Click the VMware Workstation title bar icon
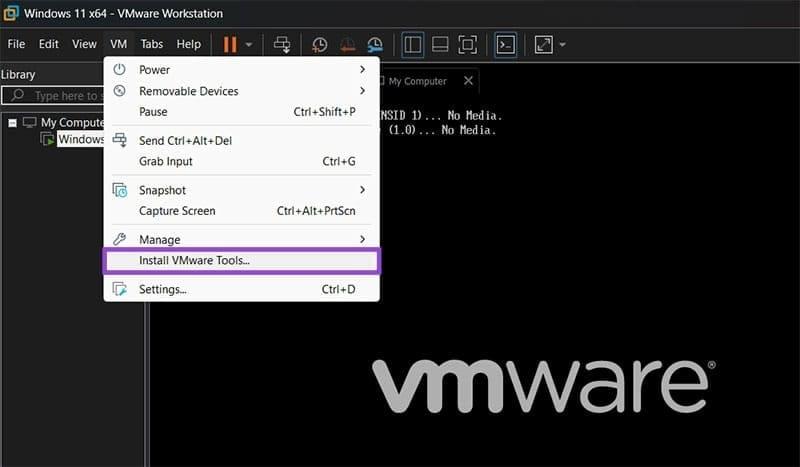The image size is (800, 467). [x=11, y=13]
